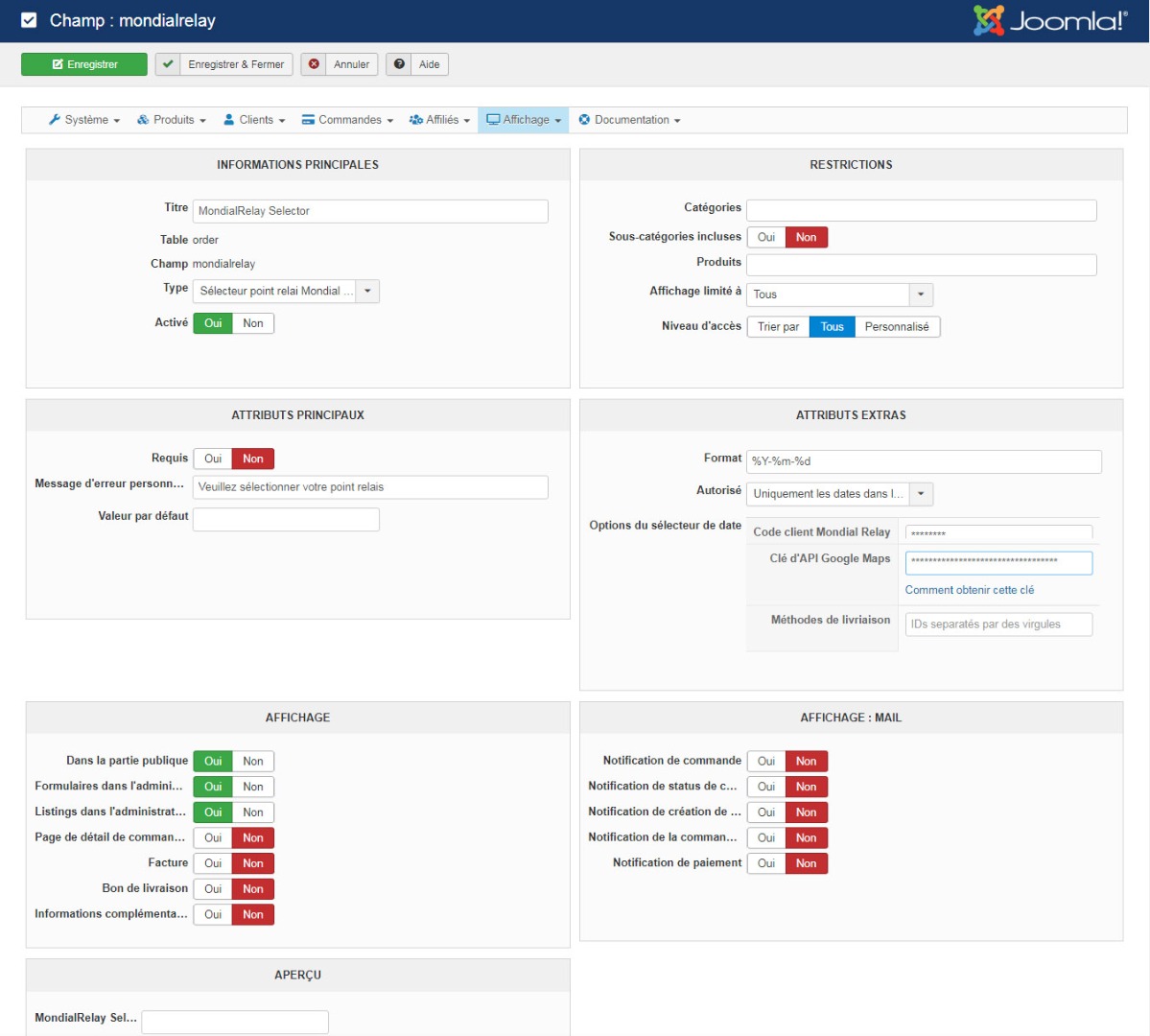Click the Joomla logo
This screenshot has height=1036, width=1150.
[x=1050, y=20]
